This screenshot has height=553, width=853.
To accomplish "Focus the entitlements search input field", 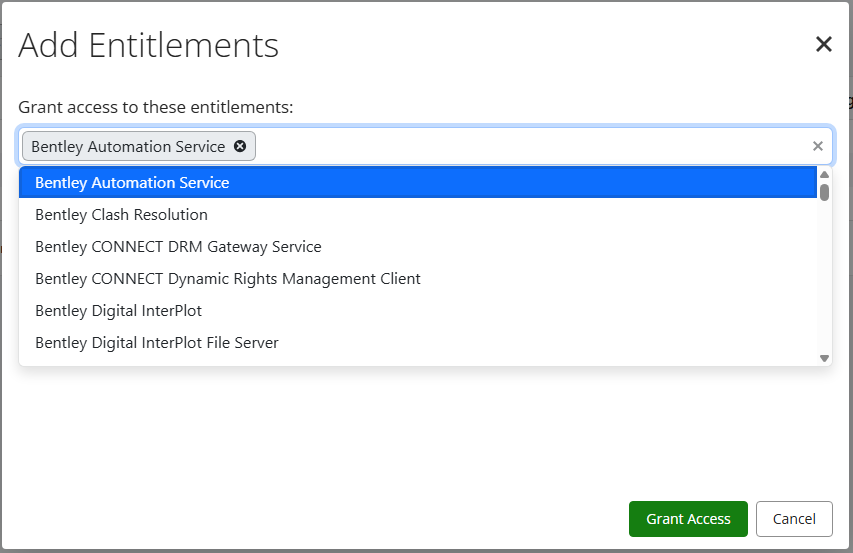I will coord(530,146).
